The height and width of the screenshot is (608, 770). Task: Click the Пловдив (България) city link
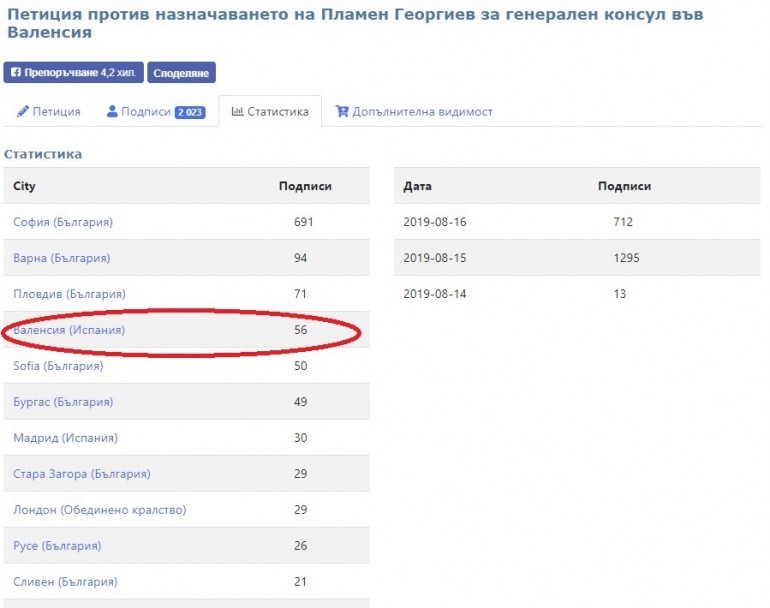(x=69, y=294)
